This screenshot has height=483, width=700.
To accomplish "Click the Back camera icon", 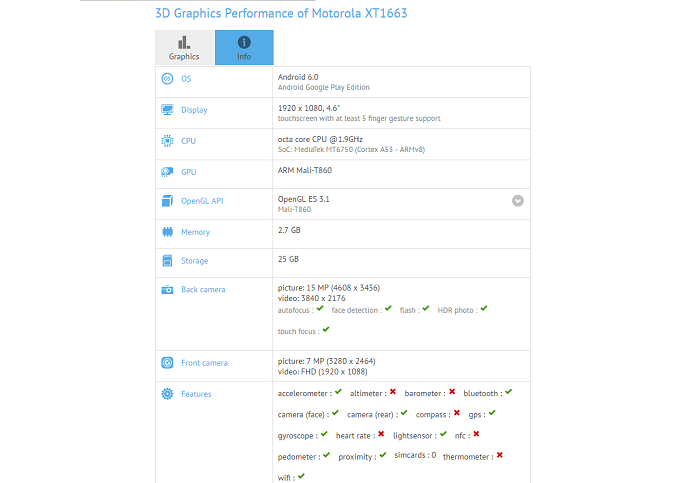I will 167,290.
